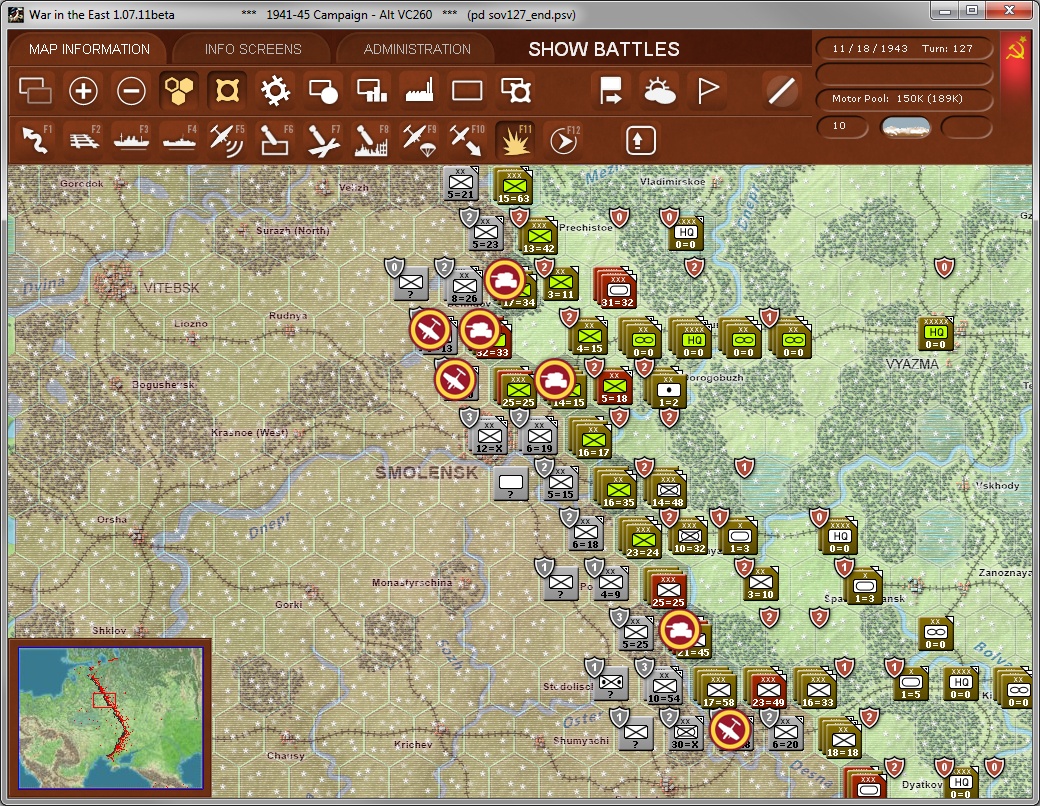Select the German unit 10=54

coord(664,686)
